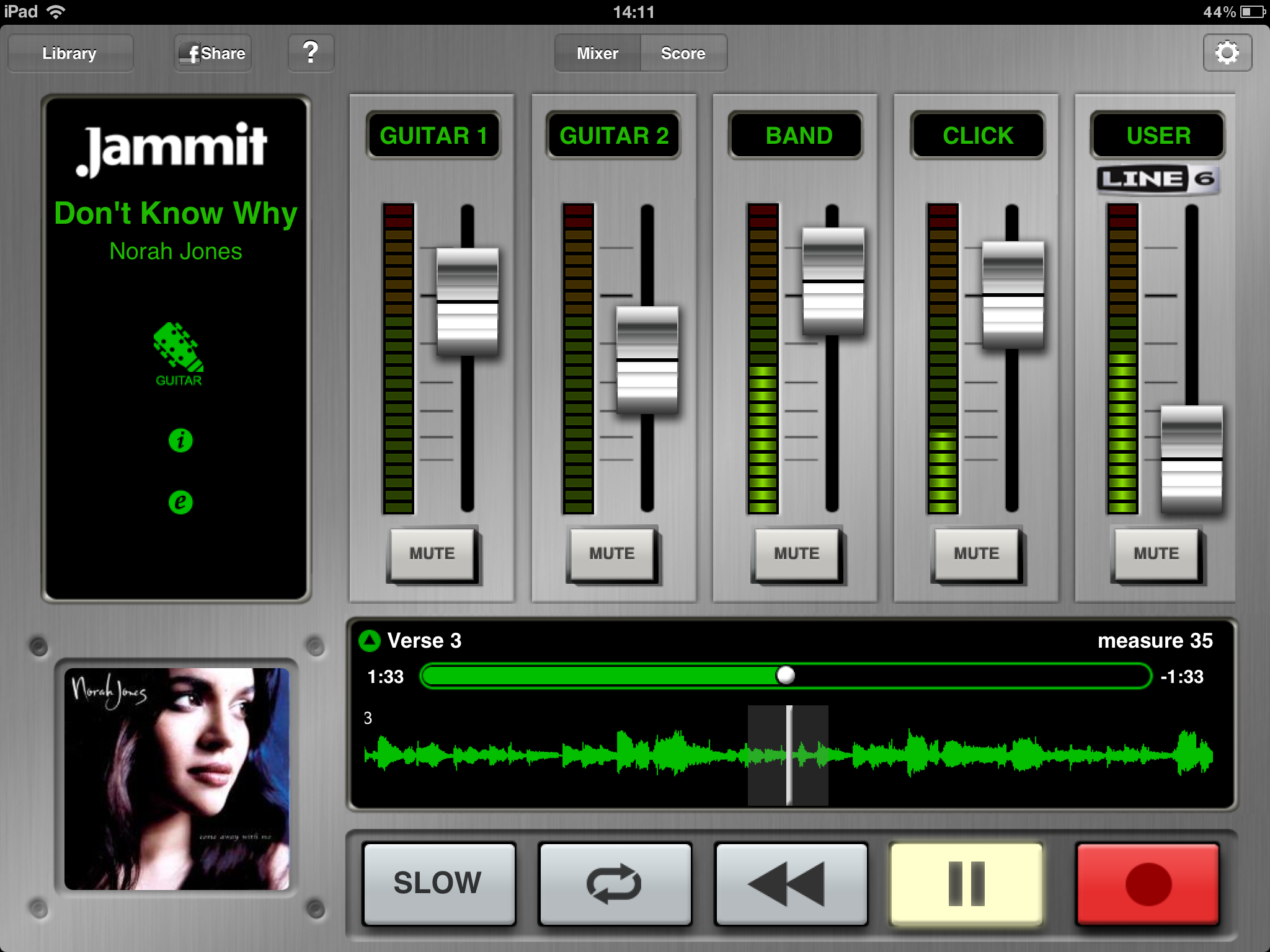Image resolution: width=1270 pixels, height=952 pixels.
Task: Tap the Facebook Share button
Action: coord(213,53)
